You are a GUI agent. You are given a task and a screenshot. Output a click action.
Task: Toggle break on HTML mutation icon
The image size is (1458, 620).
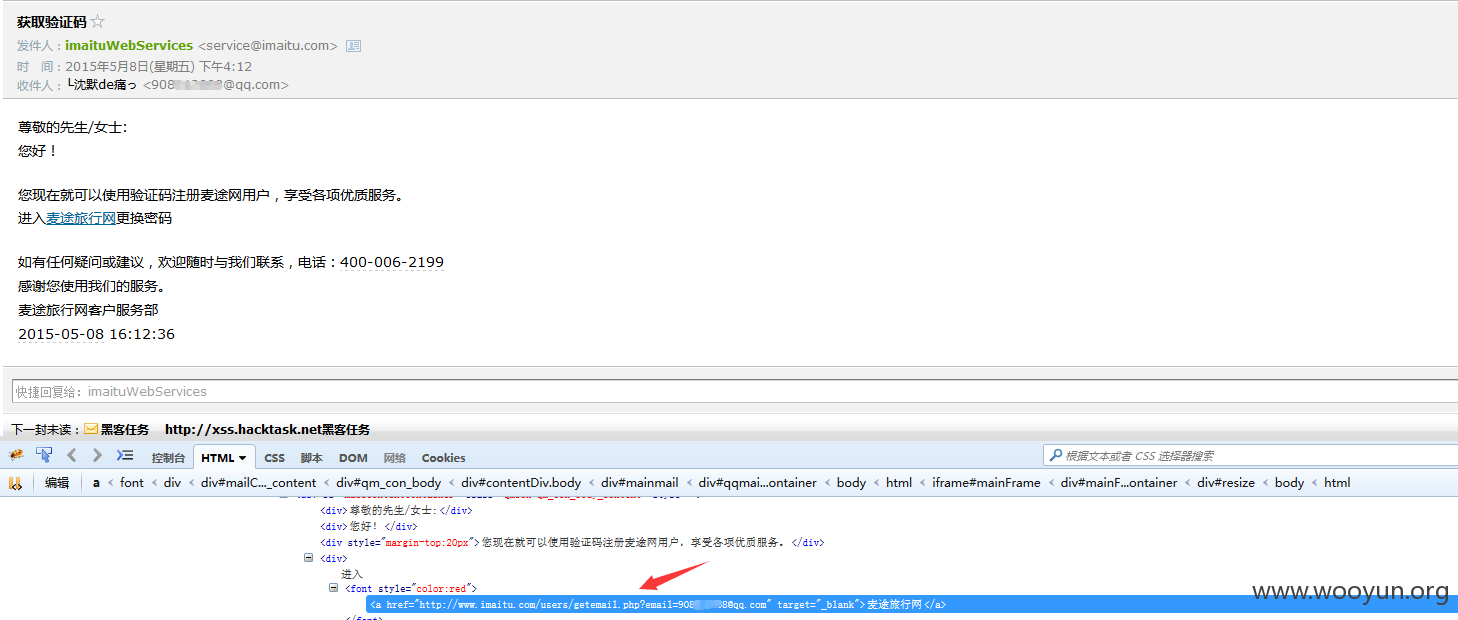point(15,483)
